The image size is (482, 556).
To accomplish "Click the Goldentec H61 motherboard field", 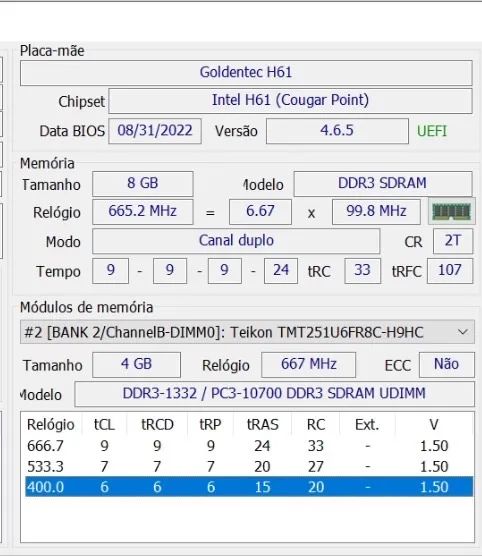I will pyautogui.click(x=246, y=73).
